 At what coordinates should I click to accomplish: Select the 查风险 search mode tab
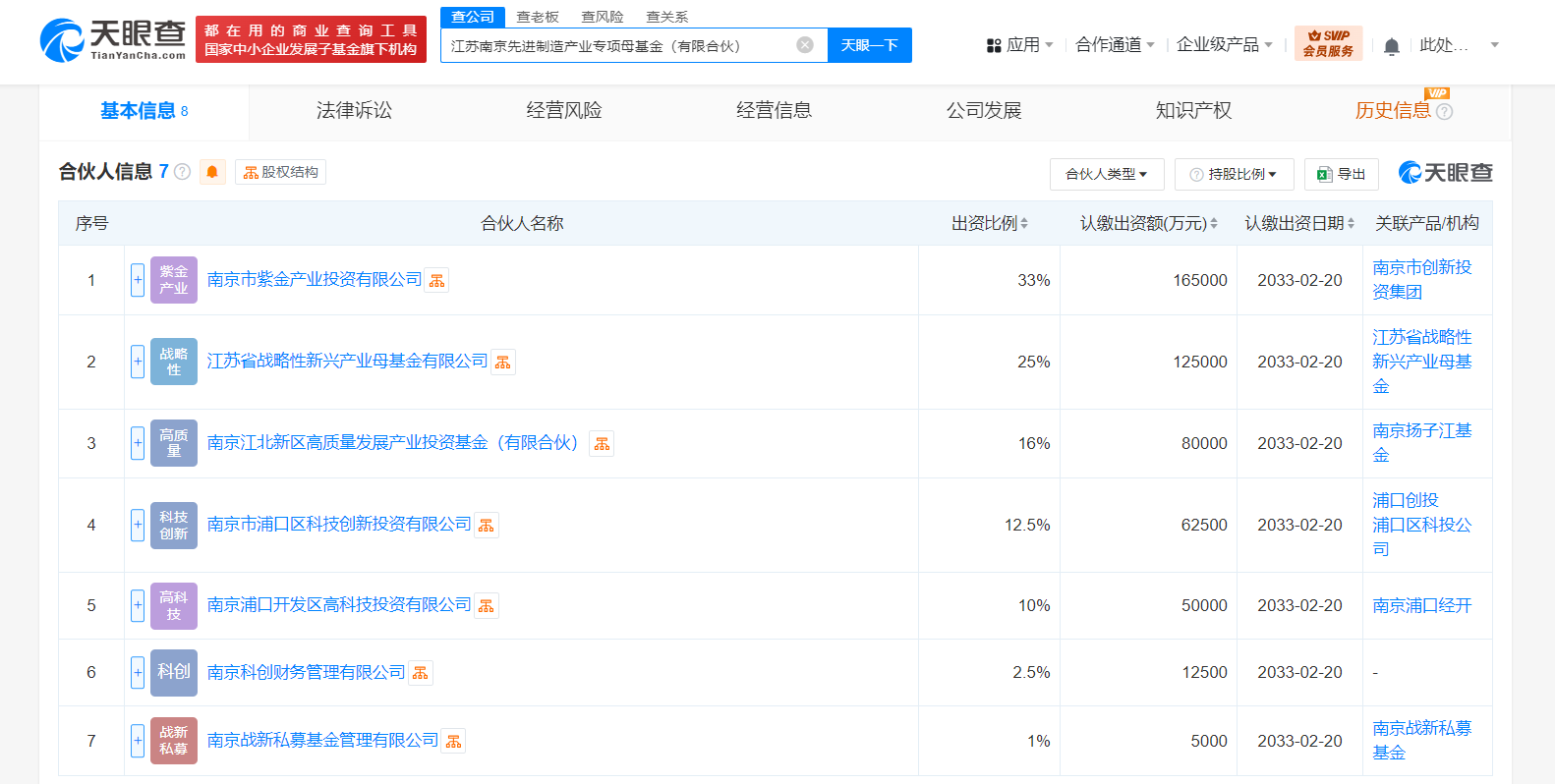click(603, 17)
